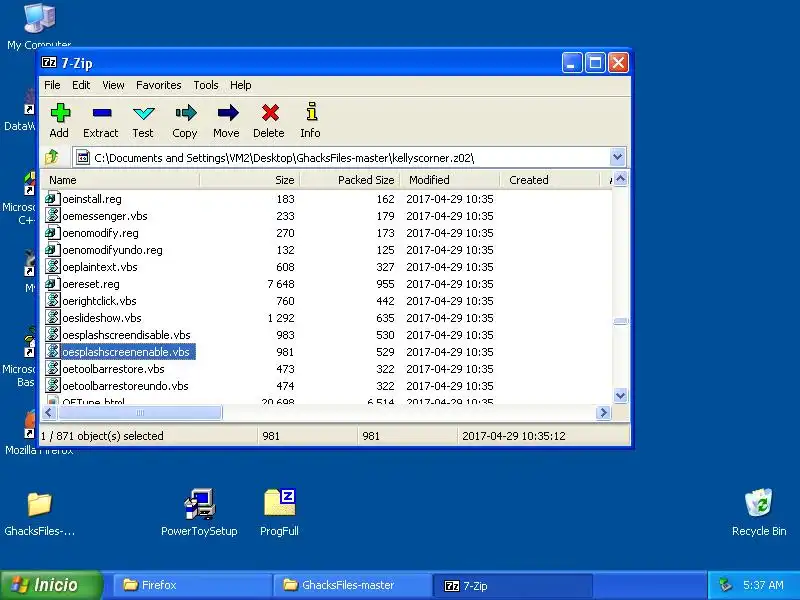Open the Inicio start button
The width and height of the screenshot is (800, 600).
pos(51,585)
